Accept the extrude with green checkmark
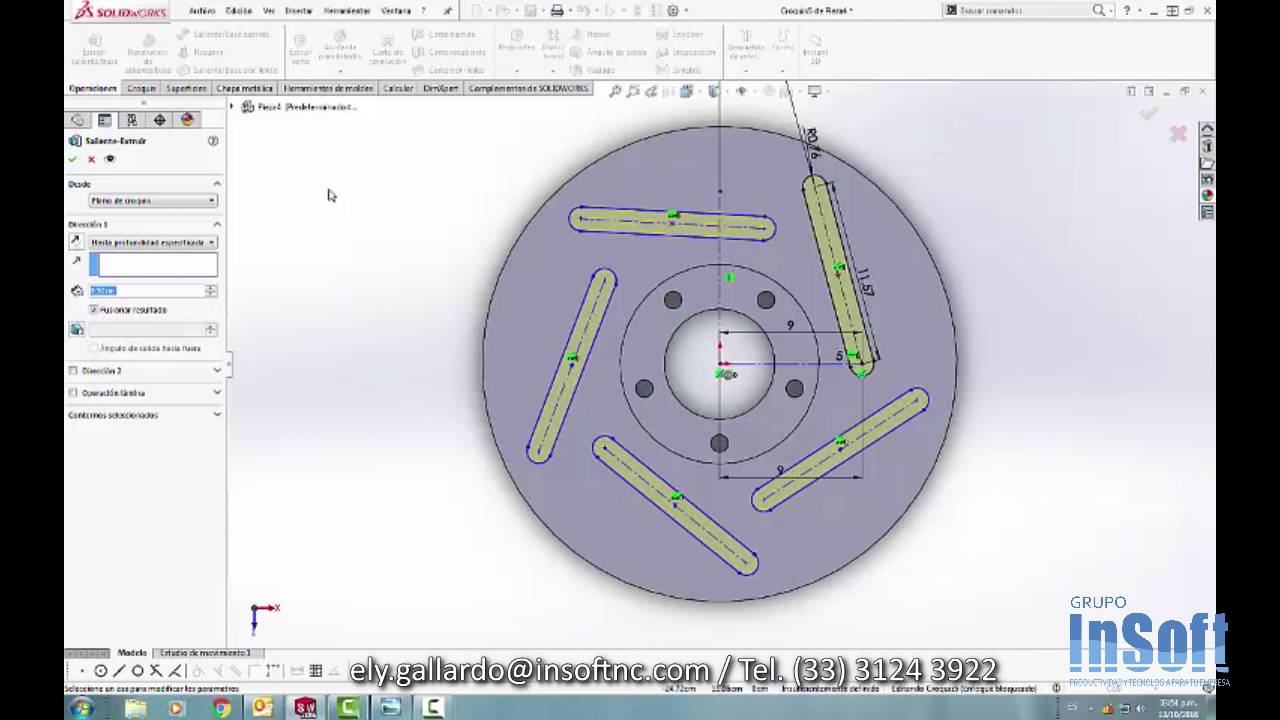Screen dimensions: 1280x720 pos(73,159)
